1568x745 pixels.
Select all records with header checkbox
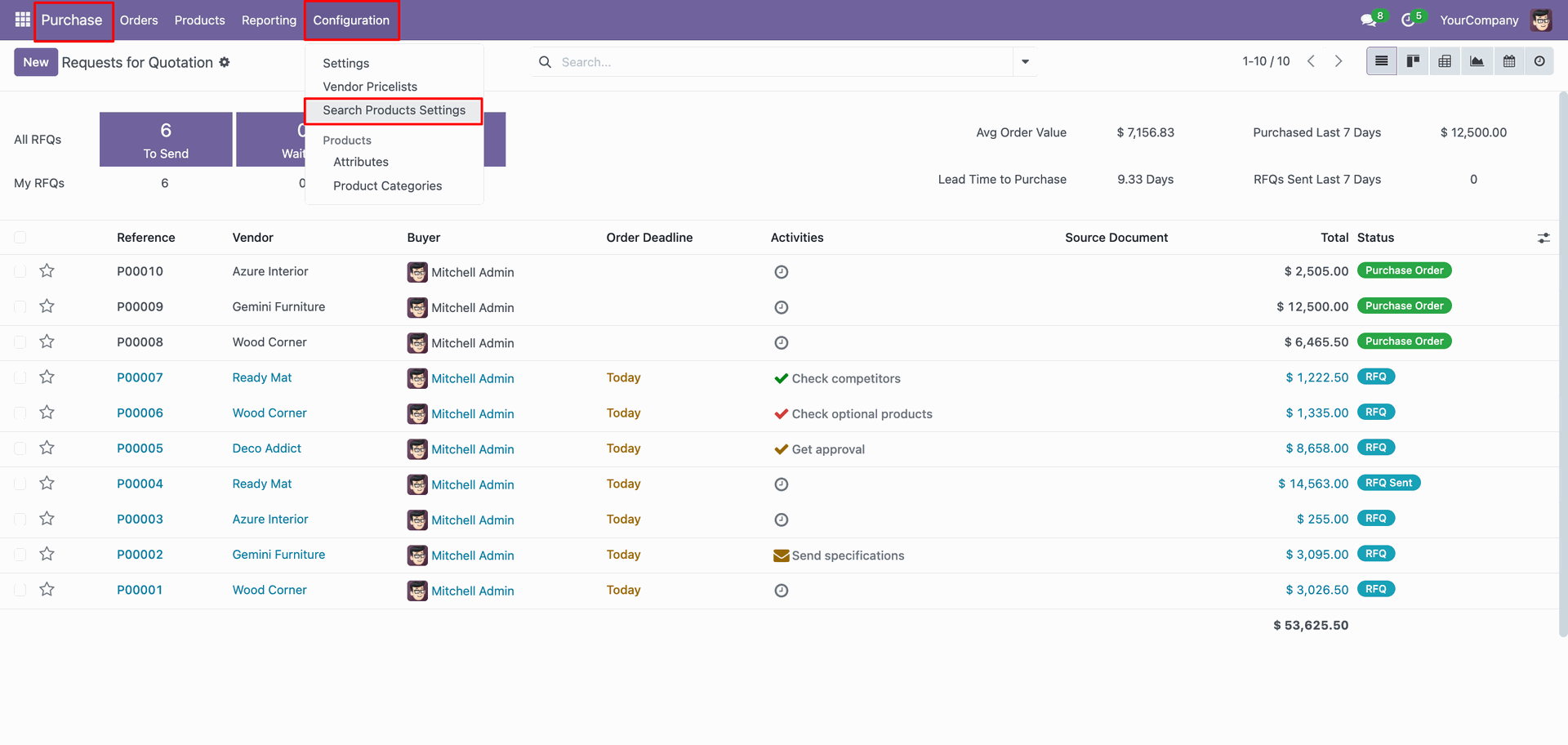pyautogui.click(x=20, y=238)
